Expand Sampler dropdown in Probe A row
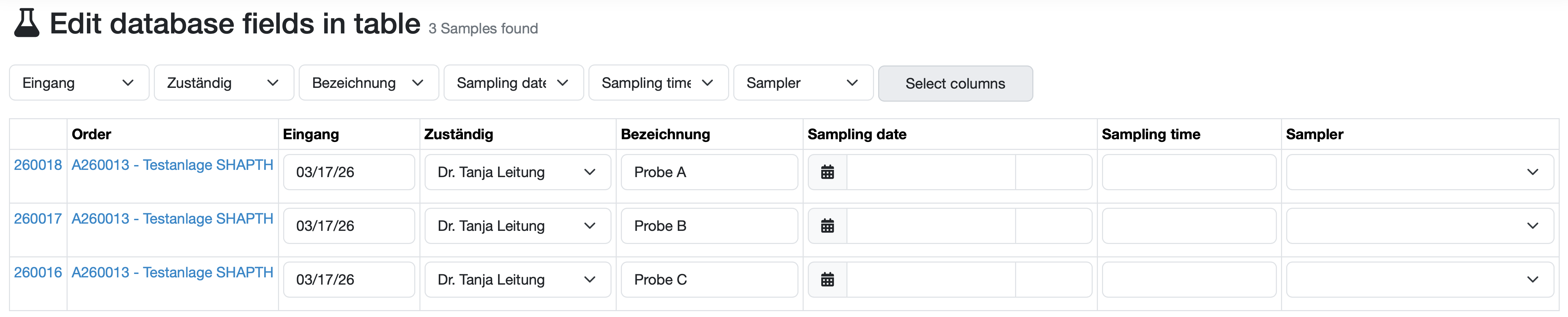 pyautogui.click(x=1419, y=172)
